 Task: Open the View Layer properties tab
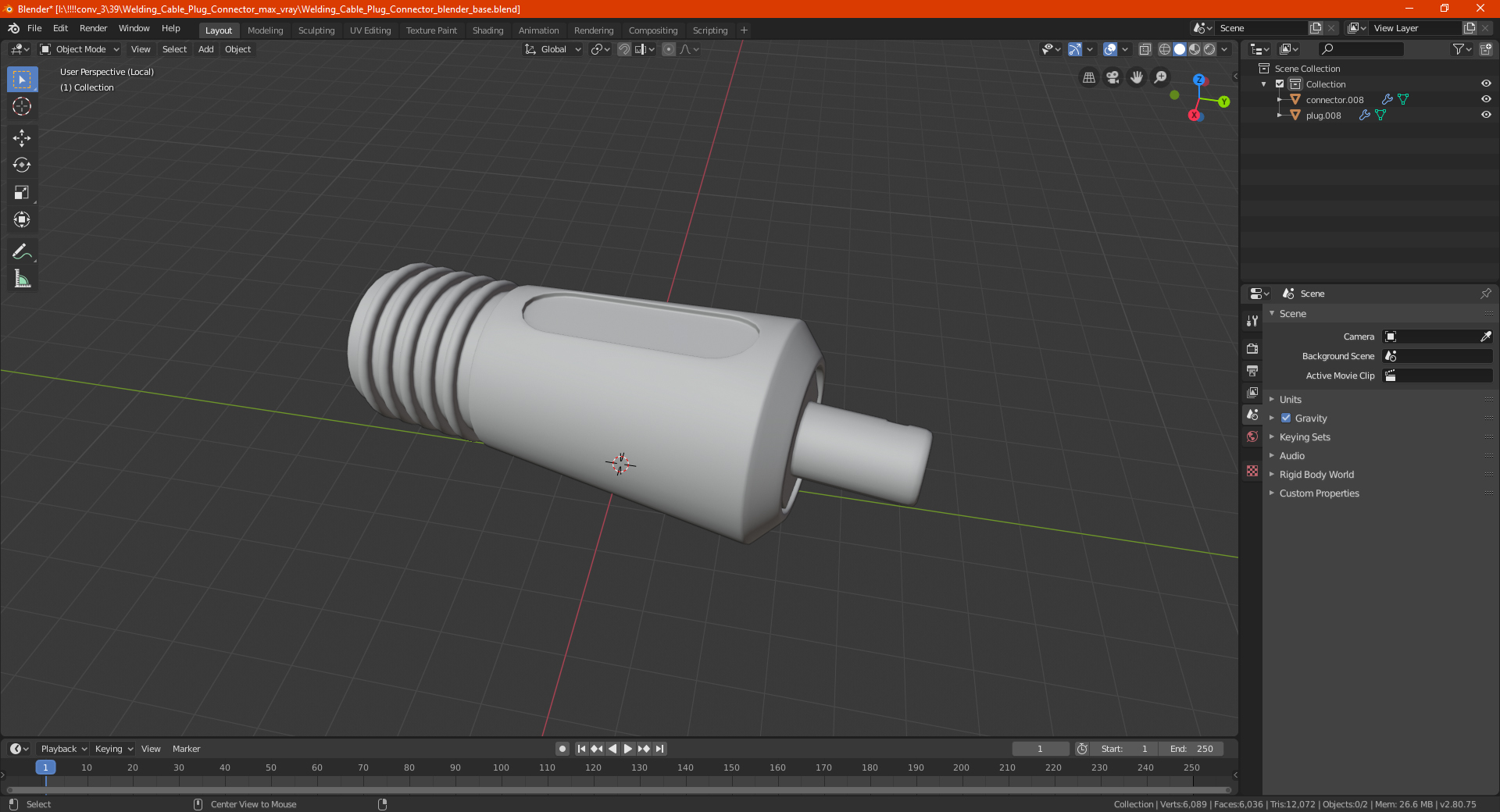[x=1252, y=392]
